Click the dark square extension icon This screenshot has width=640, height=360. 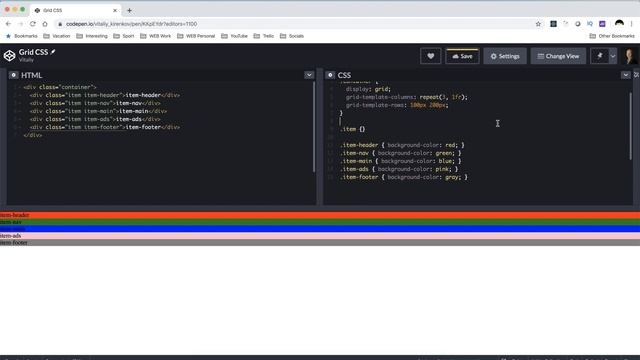(x=553, y=24)
